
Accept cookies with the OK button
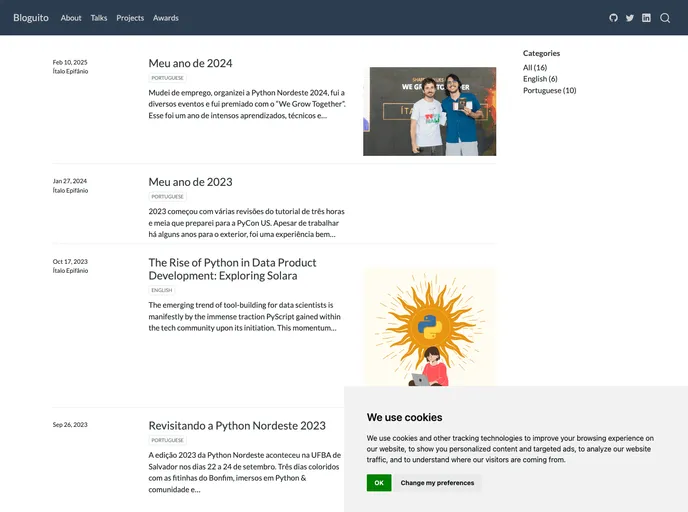[x=379, y=483]
